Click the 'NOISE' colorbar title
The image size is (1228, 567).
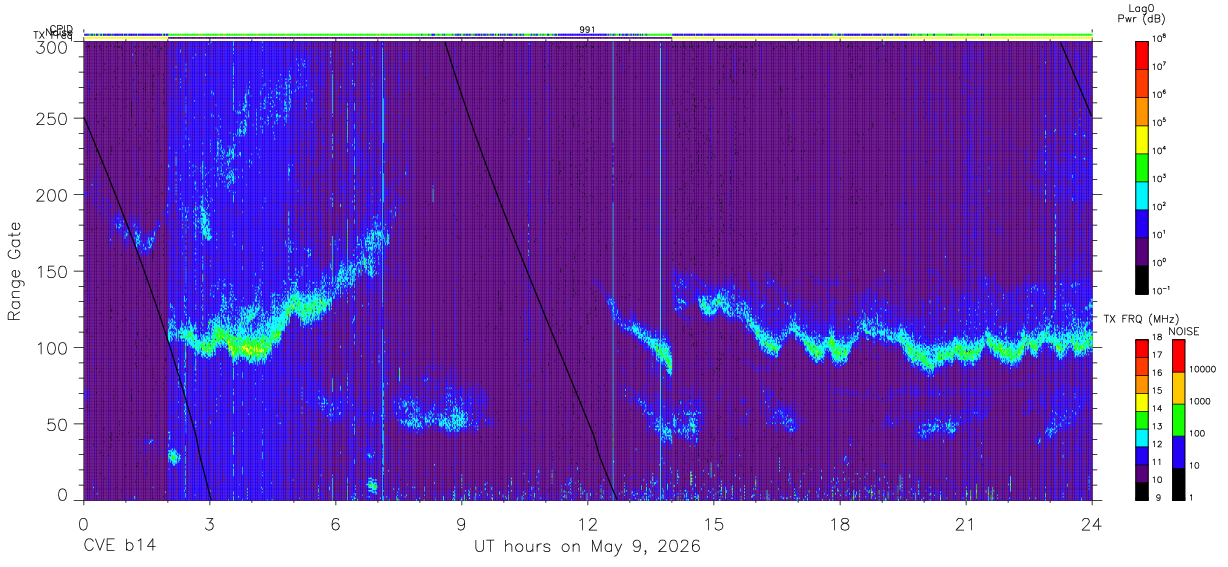coord(1184,330)
